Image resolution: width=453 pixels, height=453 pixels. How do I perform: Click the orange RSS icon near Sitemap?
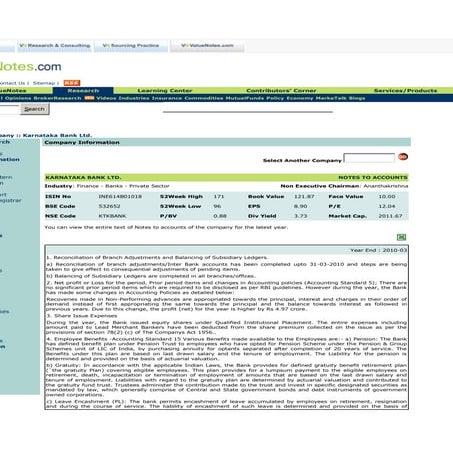click(72, 83)
